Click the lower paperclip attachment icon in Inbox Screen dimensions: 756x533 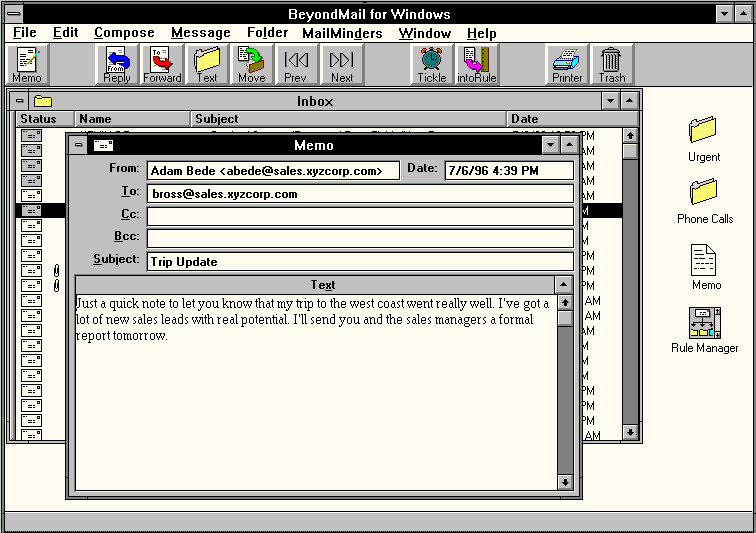[56, 286]
